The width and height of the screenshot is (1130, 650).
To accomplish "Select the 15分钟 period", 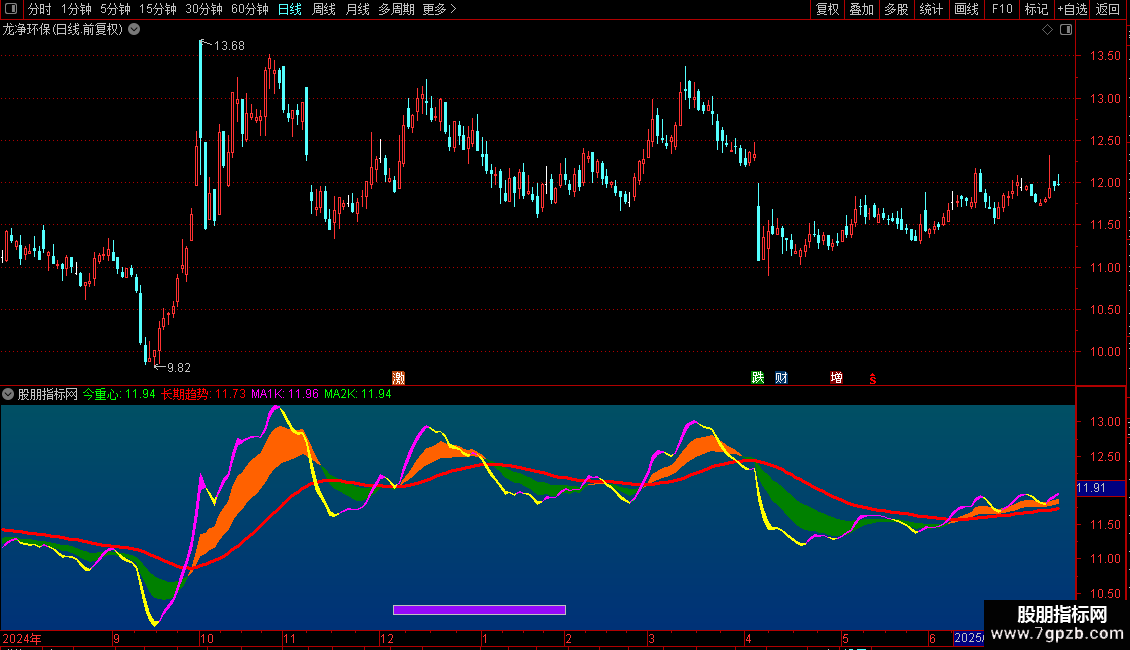I will [158, 9].
